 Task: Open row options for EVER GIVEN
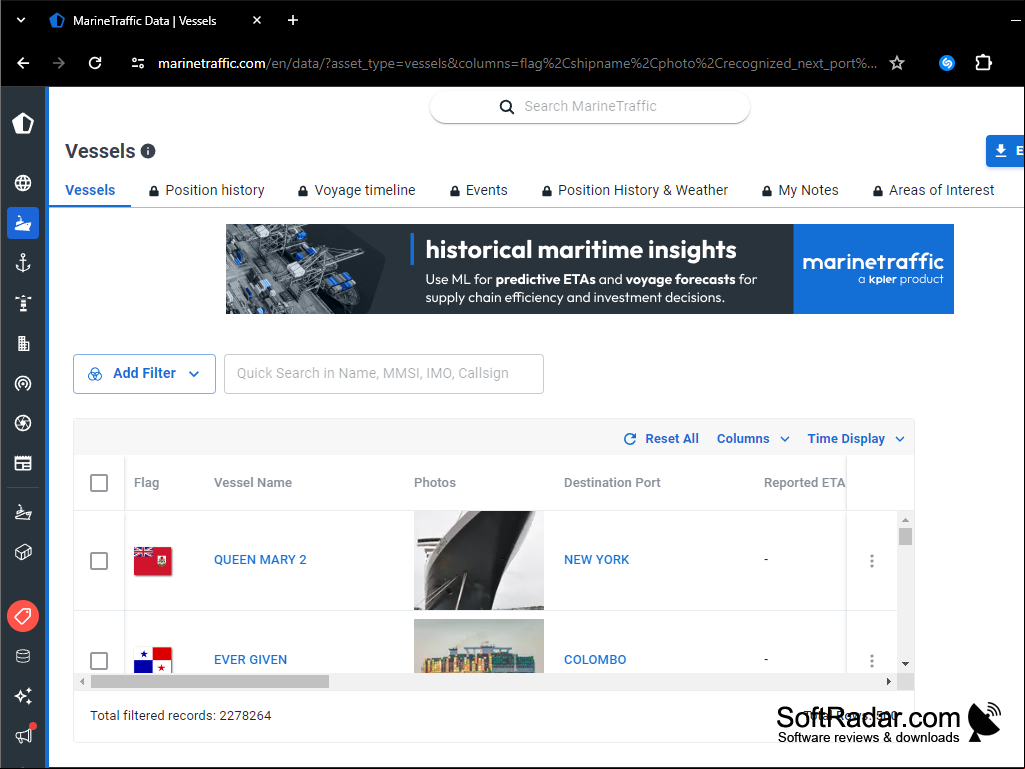[871, 660]
